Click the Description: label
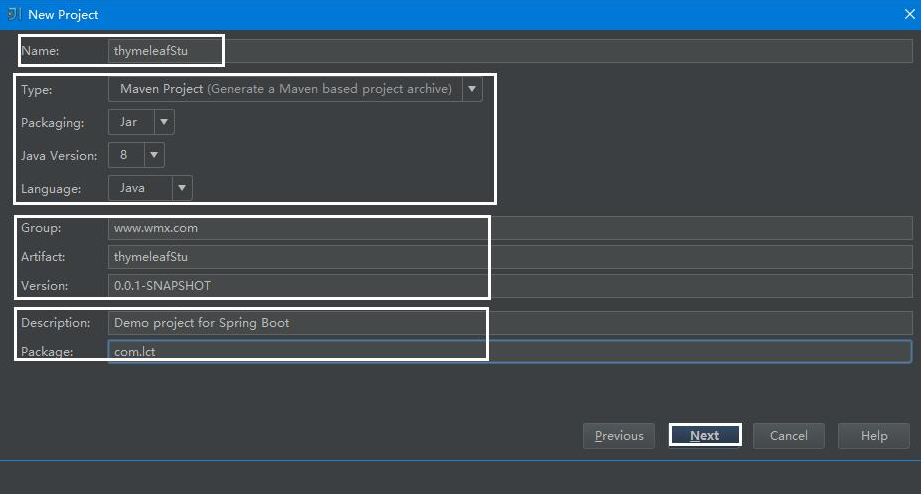This screenshot has height=494, width=921. [56, 323]
